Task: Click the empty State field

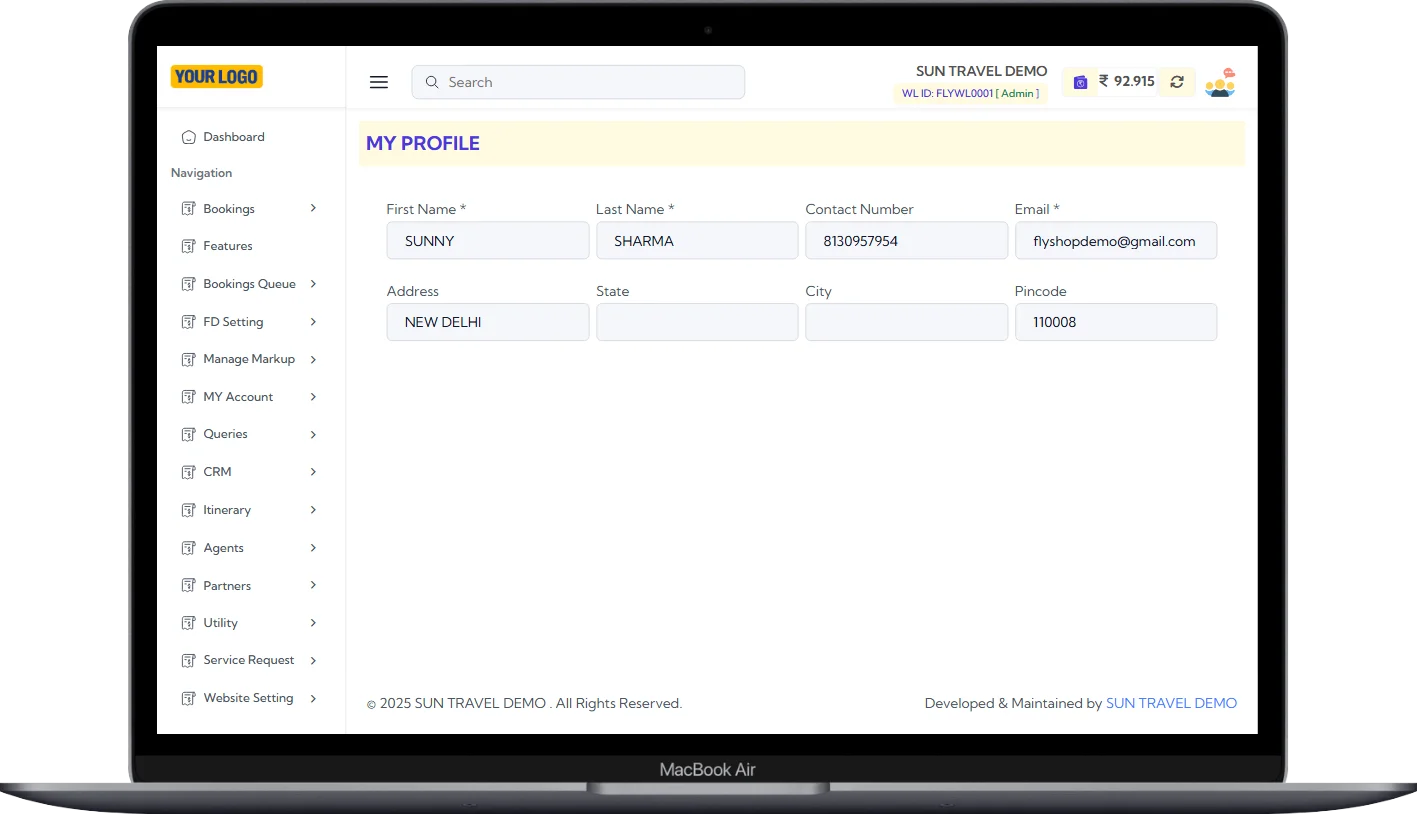Action: [697, 322]
